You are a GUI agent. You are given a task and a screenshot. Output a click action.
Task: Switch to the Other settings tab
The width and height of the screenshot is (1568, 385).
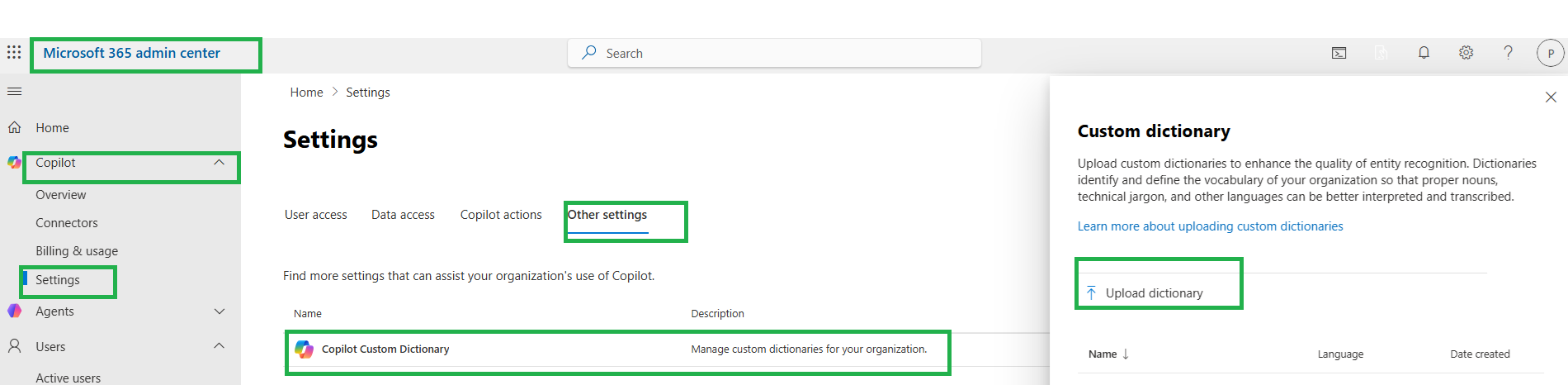coord(607,215)
